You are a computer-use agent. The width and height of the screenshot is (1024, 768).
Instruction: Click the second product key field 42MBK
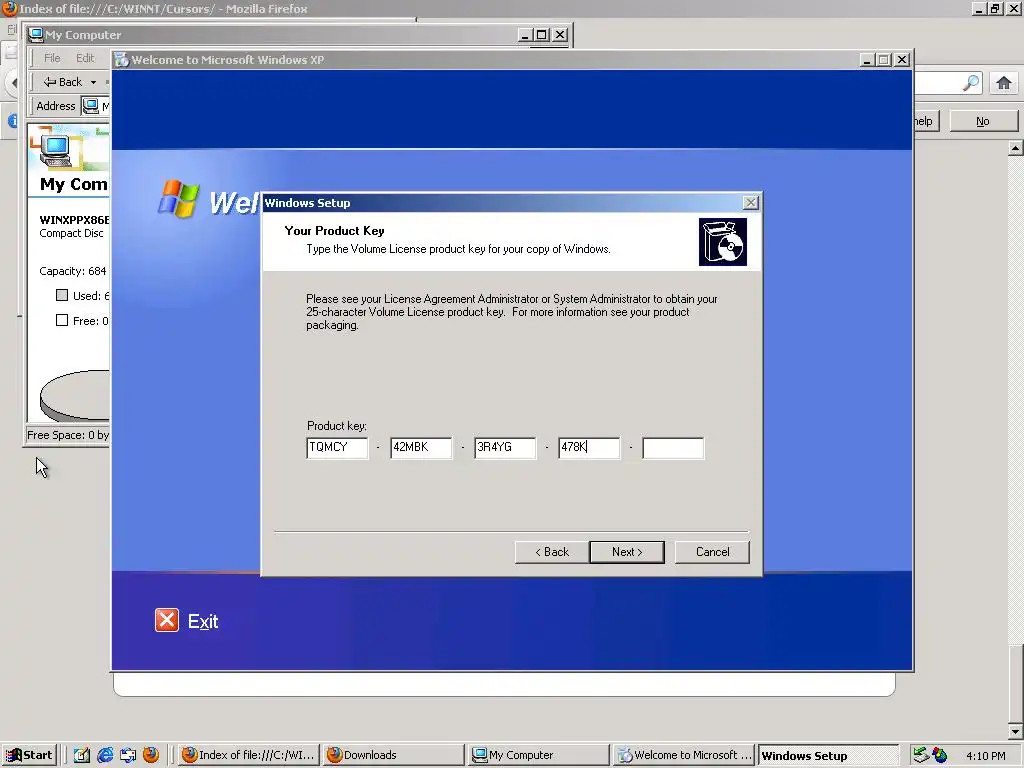pyautogui.click(x=421, y=448)
